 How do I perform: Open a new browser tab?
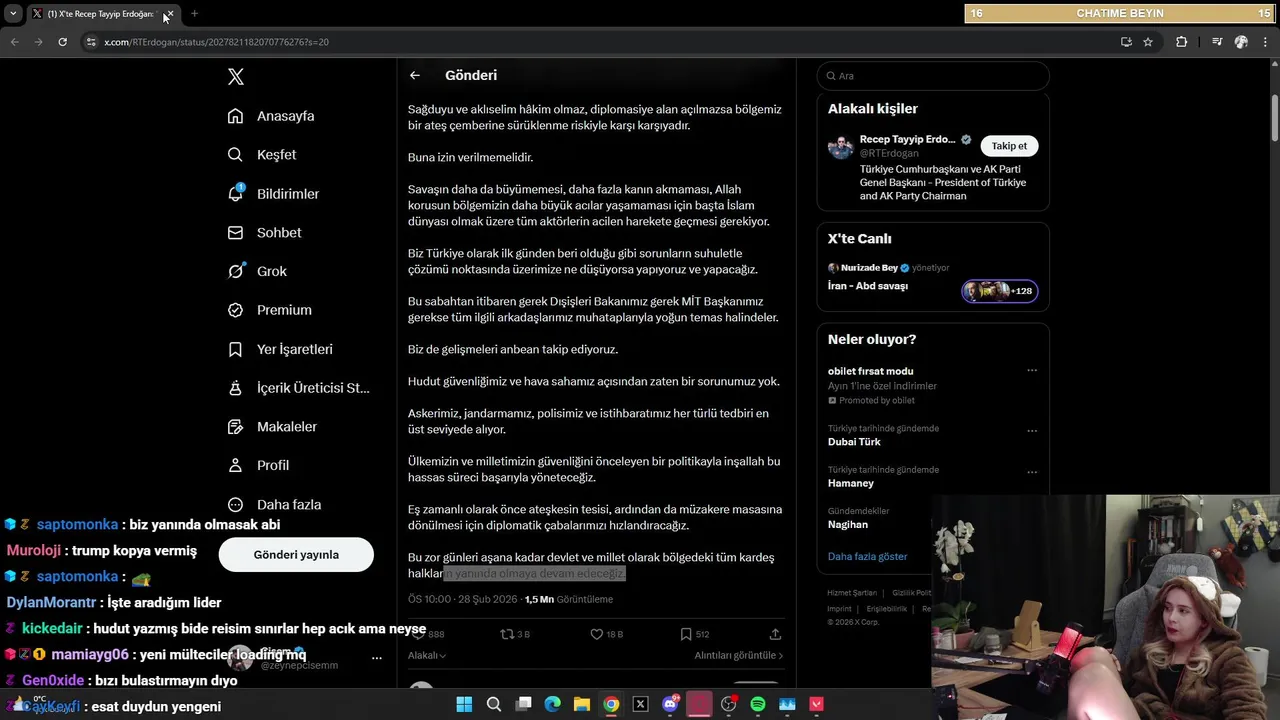point(194,14)
